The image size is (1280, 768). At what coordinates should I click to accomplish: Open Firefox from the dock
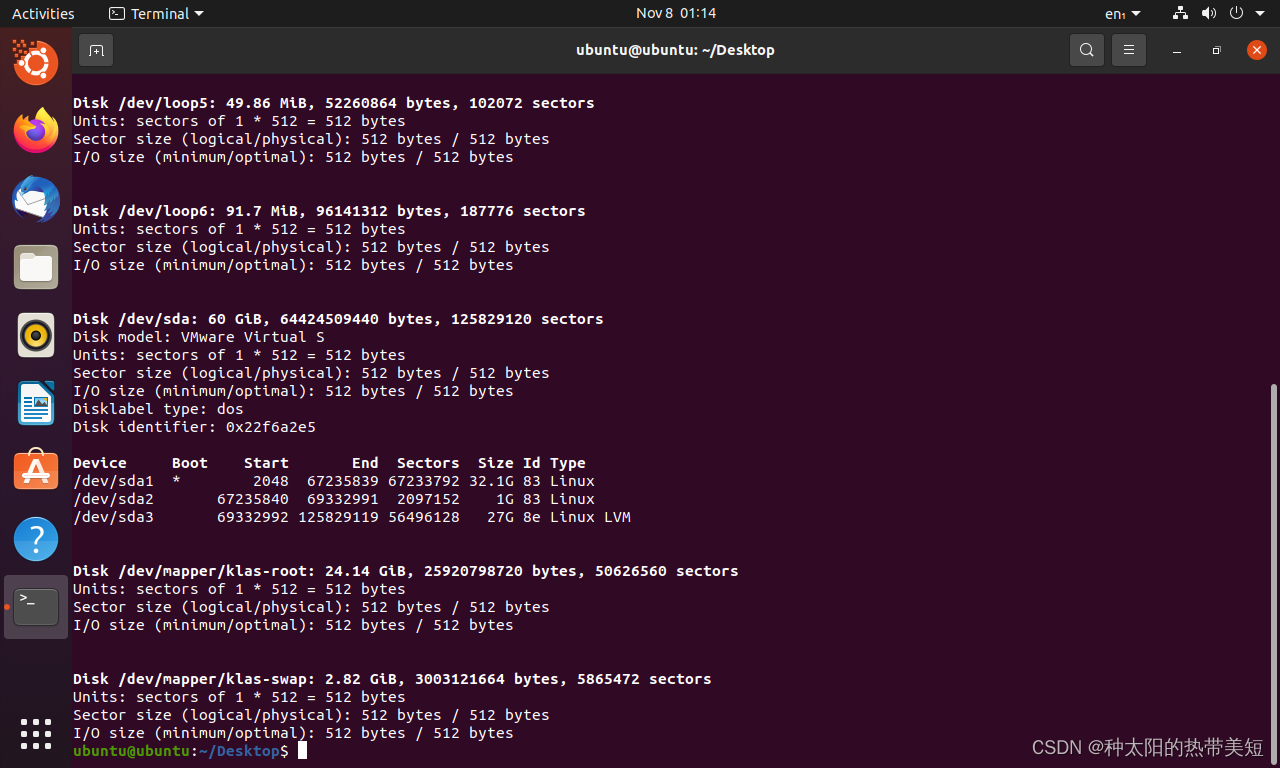pyautogui.click(x=36, y=131)
